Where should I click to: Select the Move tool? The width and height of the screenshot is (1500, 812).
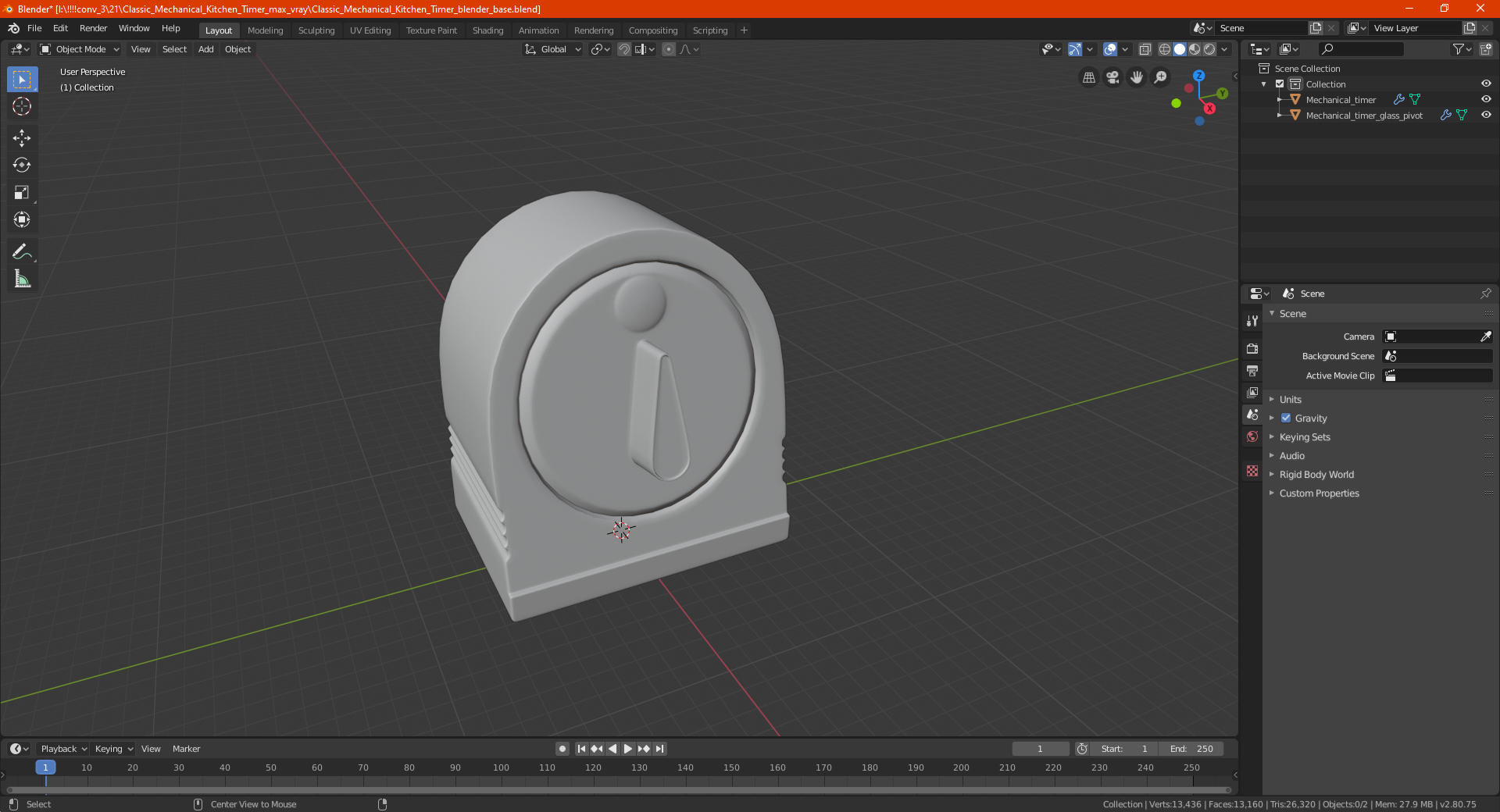coord(22,138)
